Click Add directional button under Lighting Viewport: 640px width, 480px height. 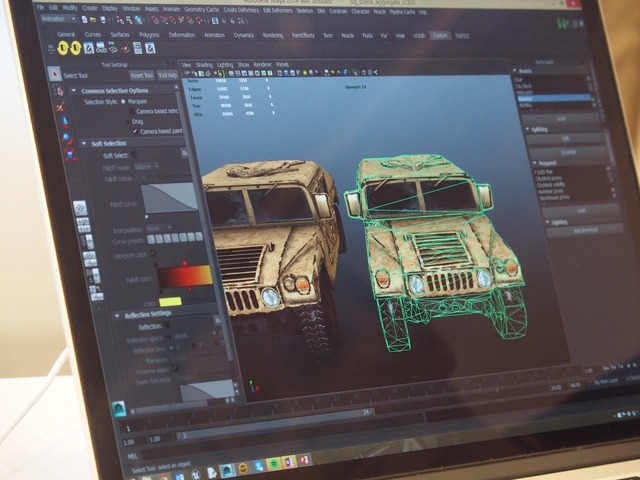click(585, 230)
